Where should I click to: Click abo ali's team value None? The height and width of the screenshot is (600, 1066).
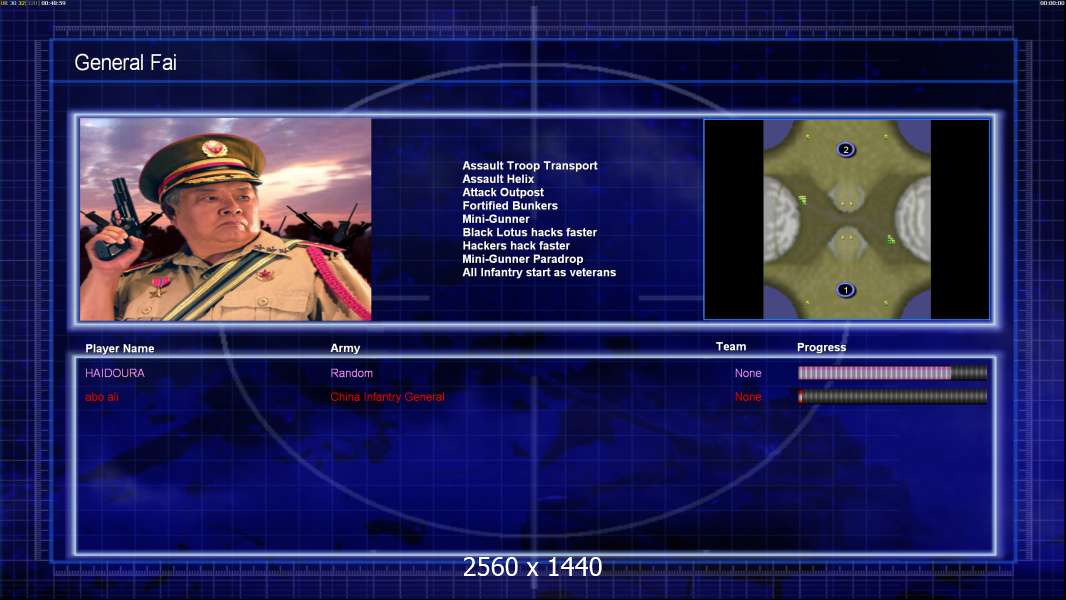click(748, 397)
